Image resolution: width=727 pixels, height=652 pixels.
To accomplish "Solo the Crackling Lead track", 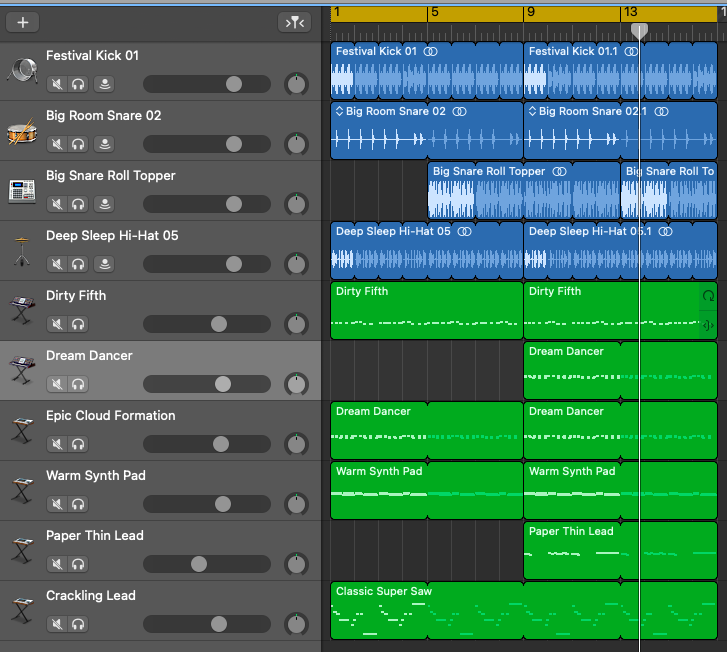I will [78, 624].
